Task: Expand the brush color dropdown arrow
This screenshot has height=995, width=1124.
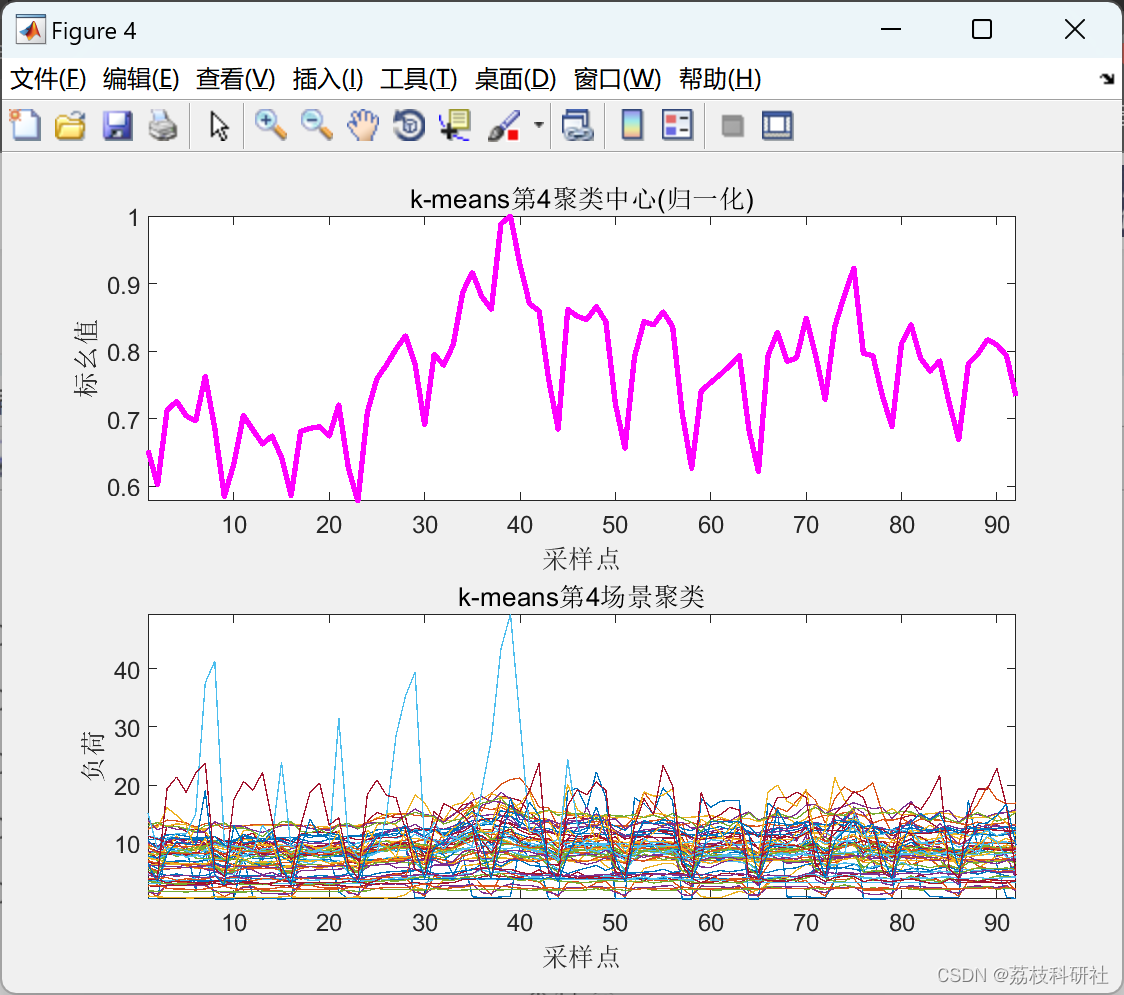Action: click(538, 125)
